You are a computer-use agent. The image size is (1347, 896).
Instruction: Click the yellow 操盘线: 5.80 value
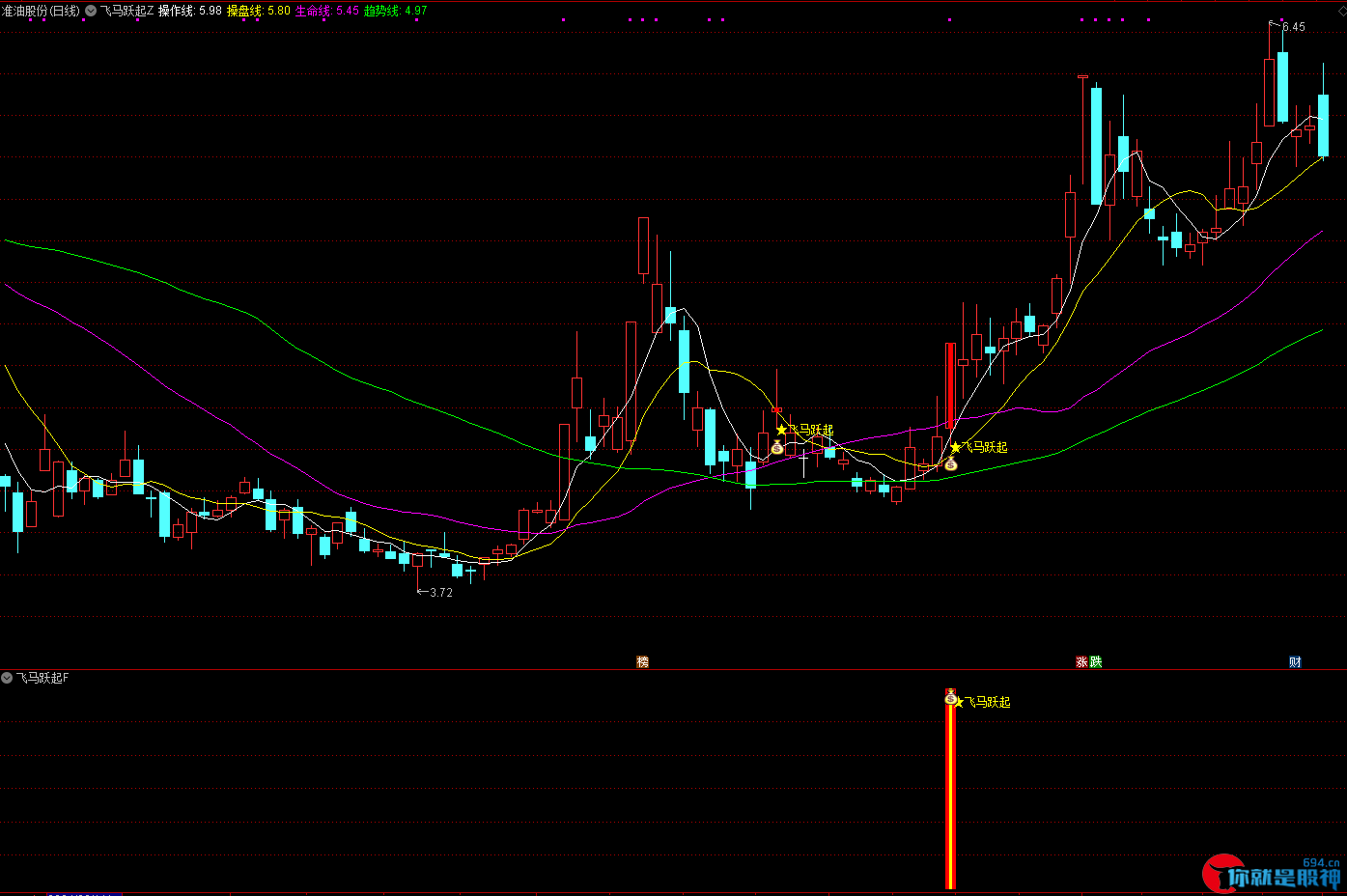pos(259,11)
